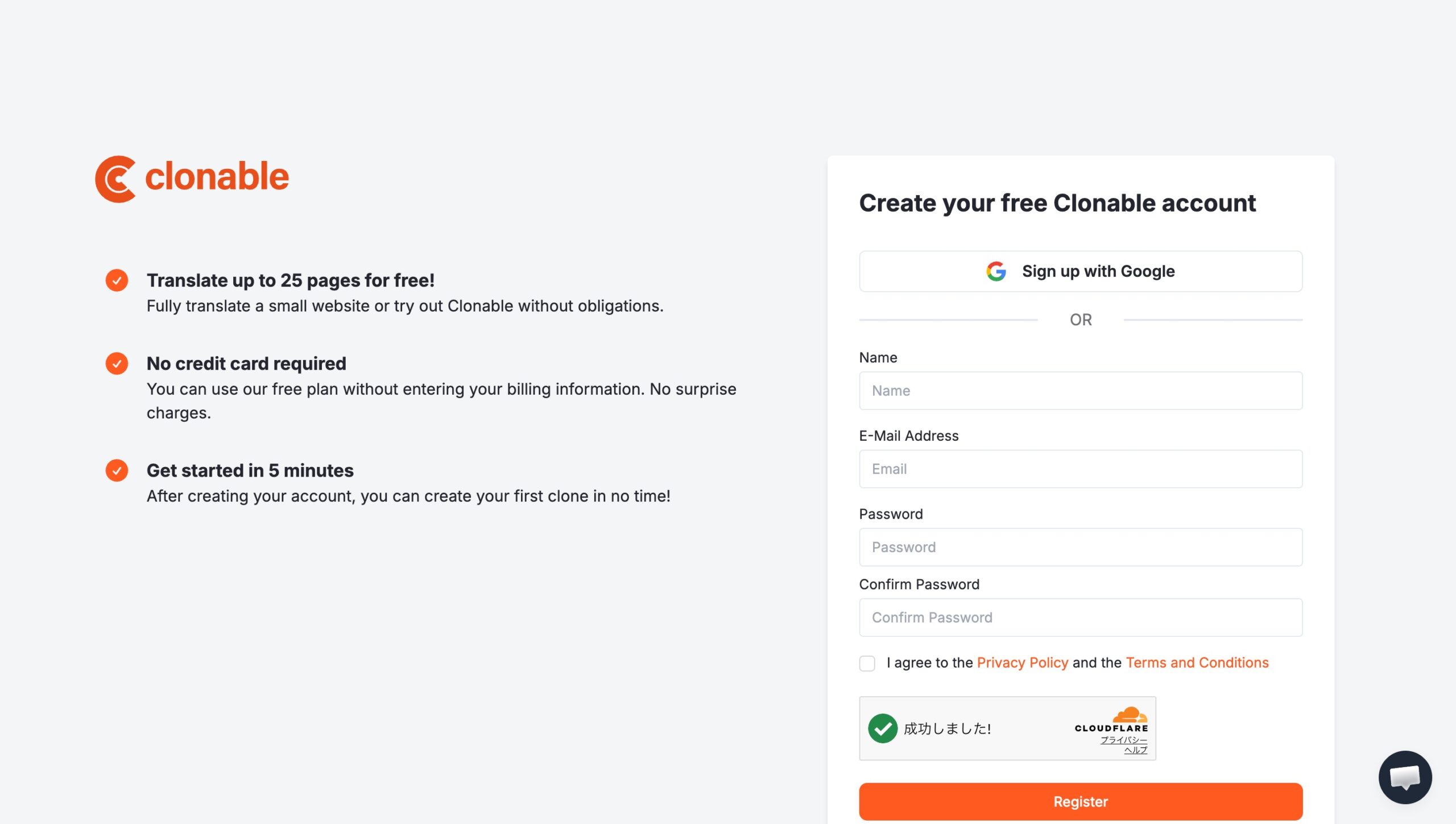Click the checkmark beside No credit card required
The width and height of the screenshot is (1456, 824).
pyautogui.click(x=117, y=363)
